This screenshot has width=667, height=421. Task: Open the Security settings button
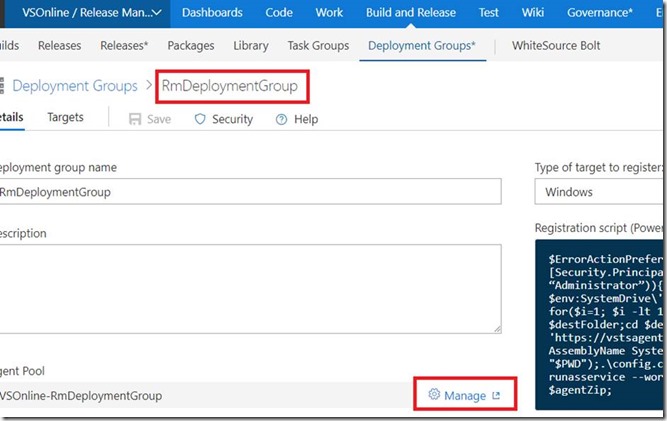click(224, 119)
